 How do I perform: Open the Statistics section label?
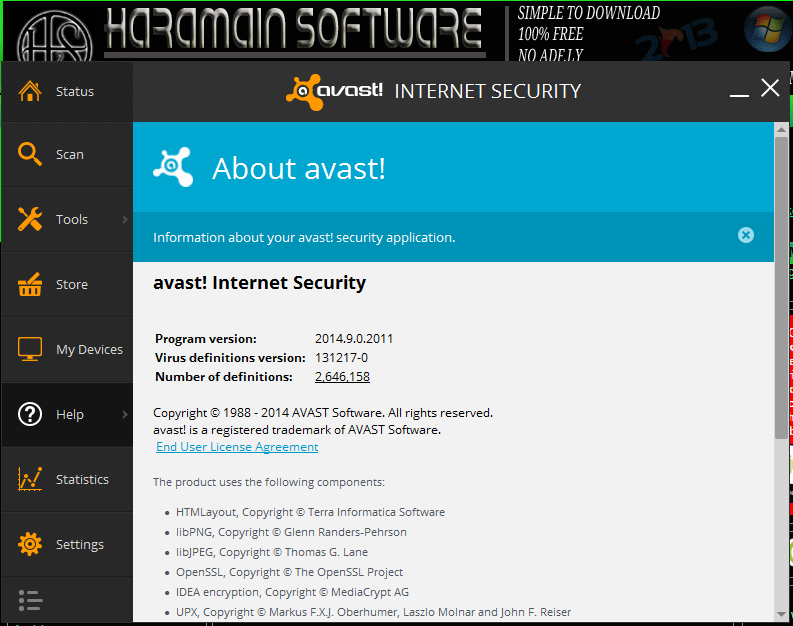coord(82,479)
